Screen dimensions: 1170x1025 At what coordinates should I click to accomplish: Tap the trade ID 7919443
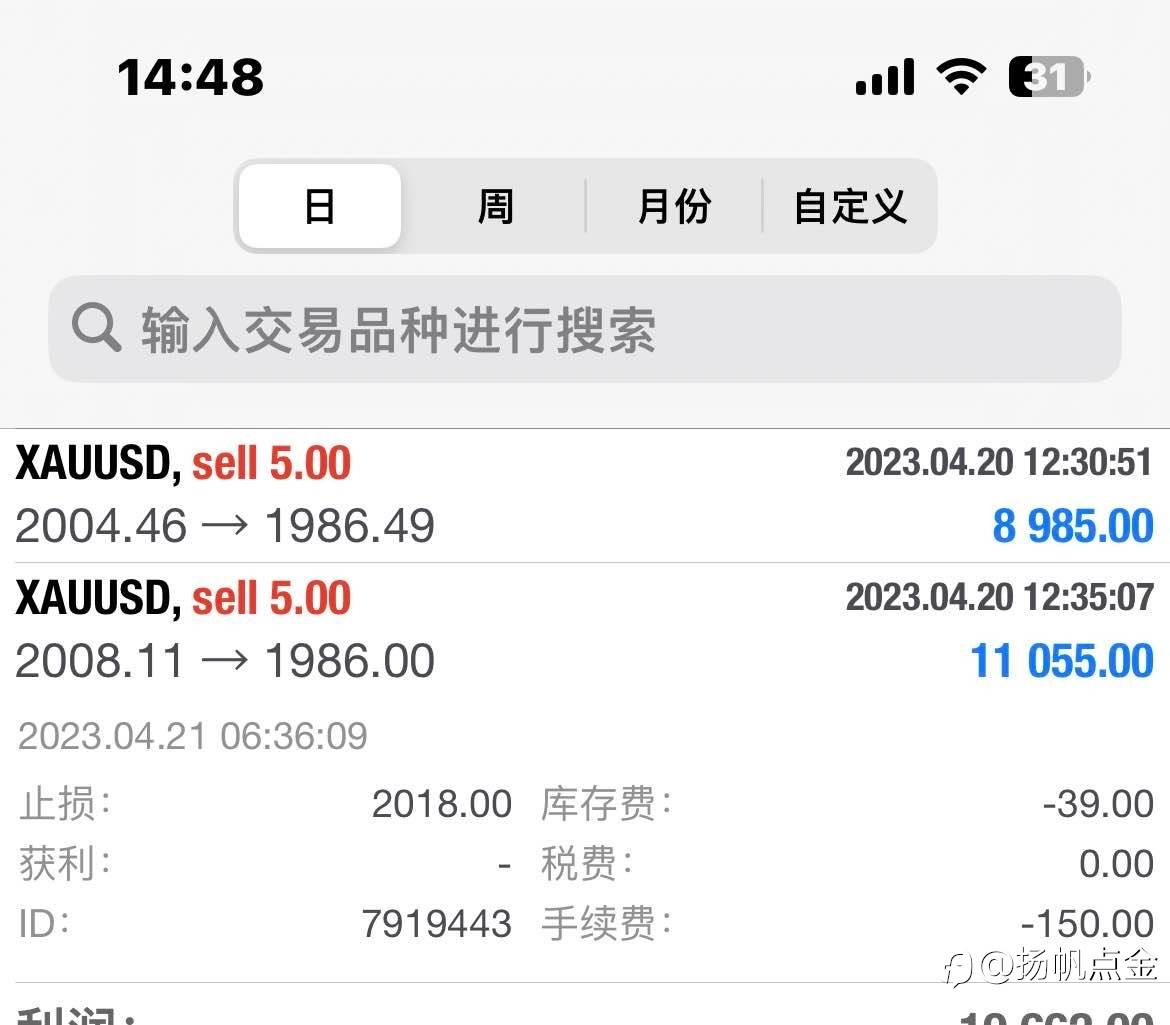(x=437, y=924)
